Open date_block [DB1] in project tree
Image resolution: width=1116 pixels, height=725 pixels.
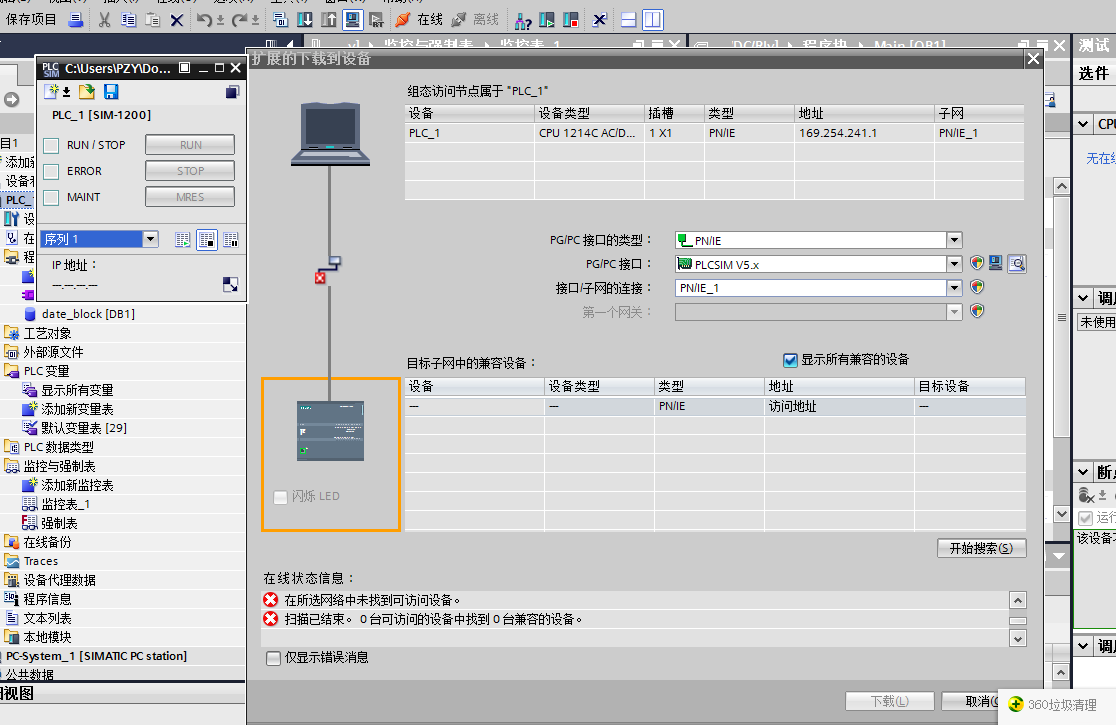click(88, 314)
